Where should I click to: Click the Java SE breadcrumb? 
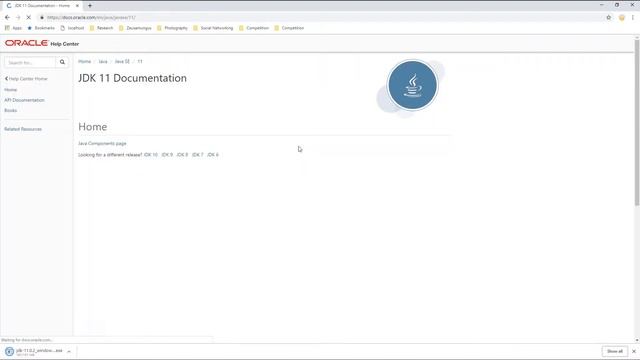click(122, 62)
